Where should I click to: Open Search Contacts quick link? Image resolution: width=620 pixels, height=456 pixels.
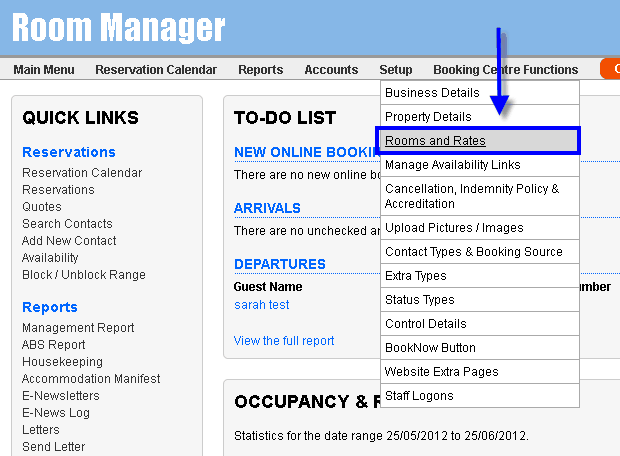[x=67, y=224]
